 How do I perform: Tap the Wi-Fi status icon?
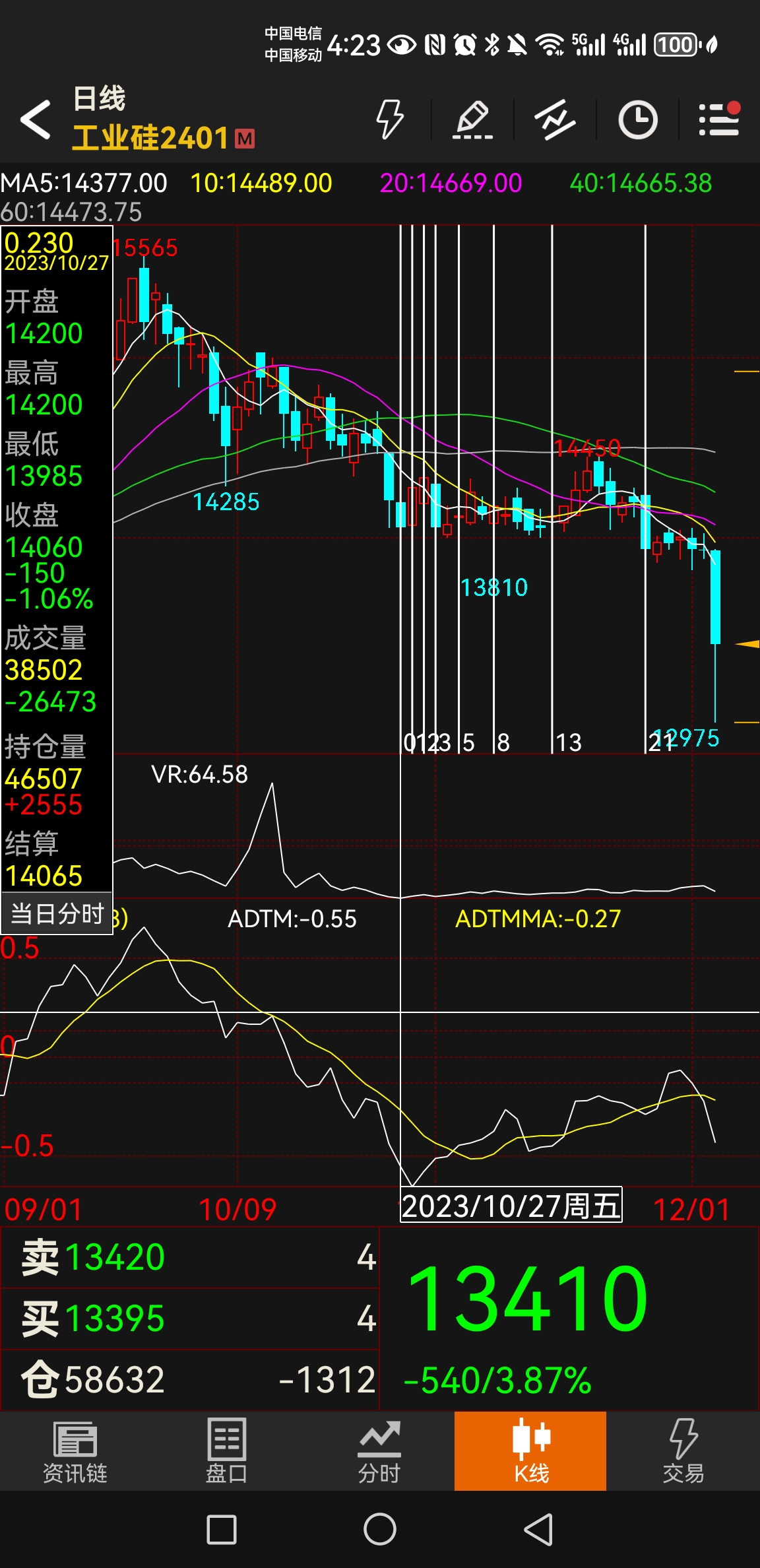(x=549, y=45)
